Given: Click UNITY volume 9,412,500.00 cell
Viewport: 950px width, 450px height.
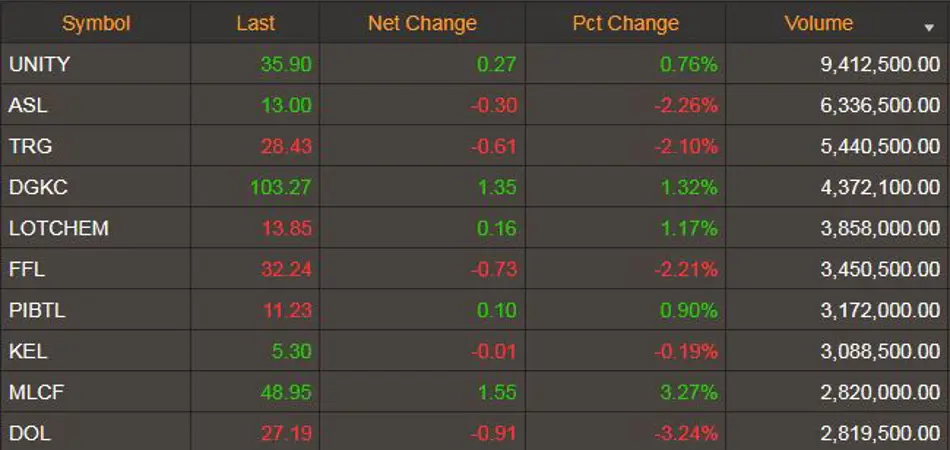Looking at the screenshot, I should [x=880, y=64].
